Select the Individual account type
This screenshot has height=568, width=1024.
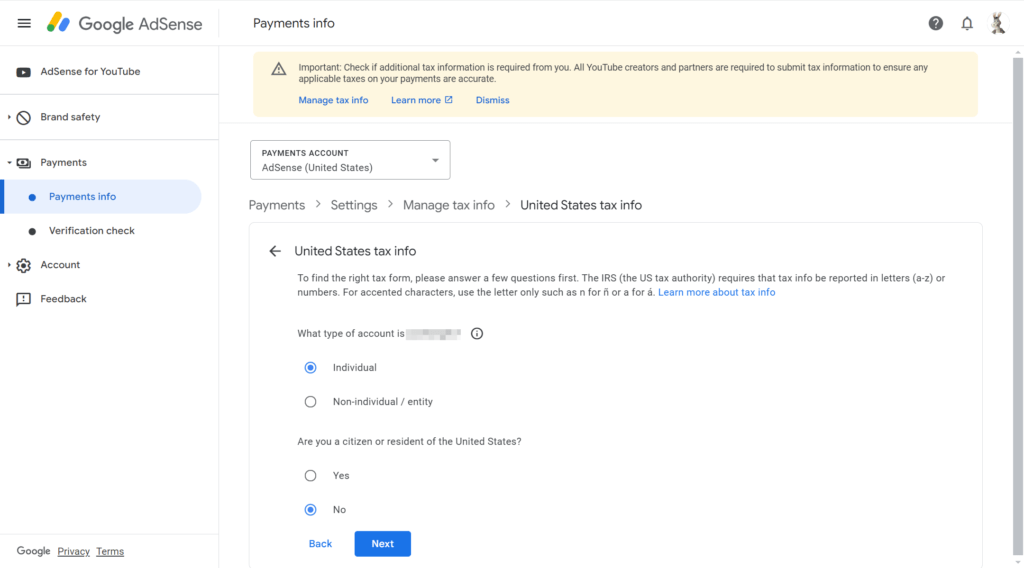pyautogui.click(x=310, y=368)
